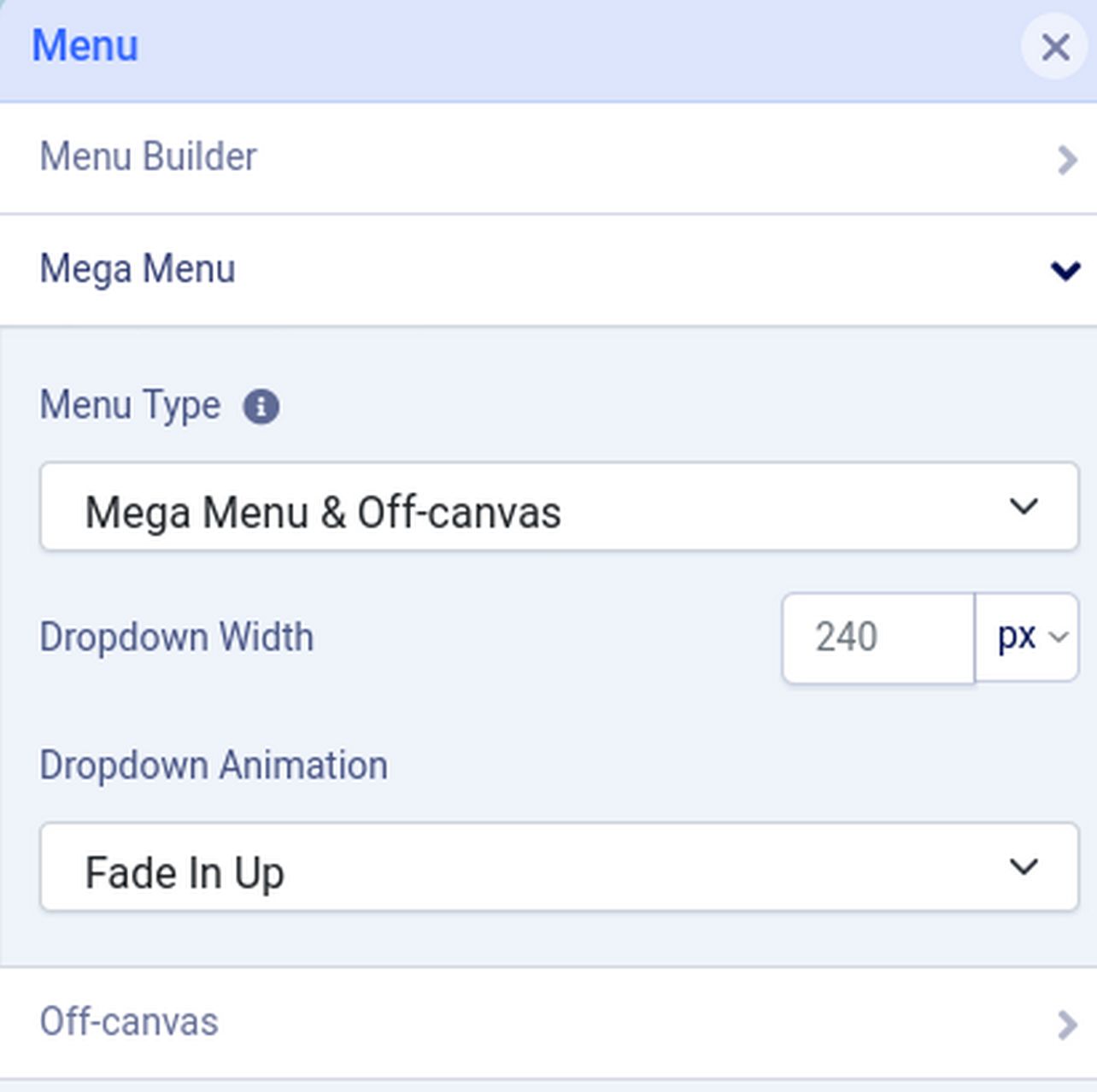Click the Menu Builder right chevron icon
This screenshot has width=1097, height=1092.
[x=1066, y=160]
